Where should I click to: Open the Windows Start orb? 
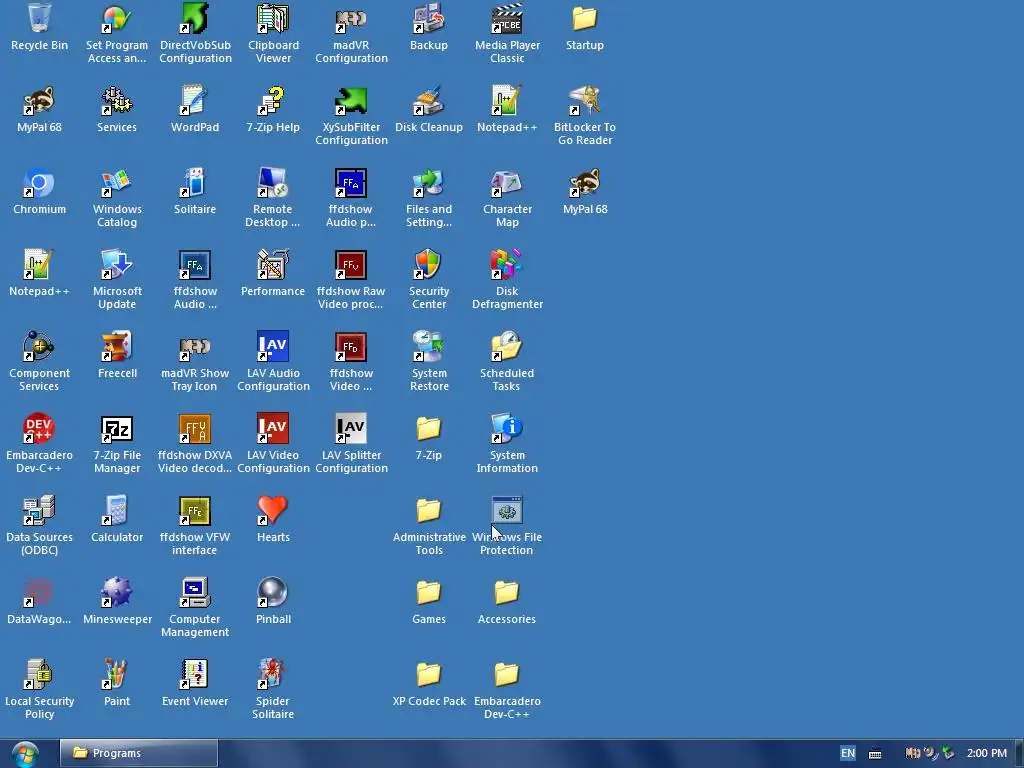tap(25, 754)
